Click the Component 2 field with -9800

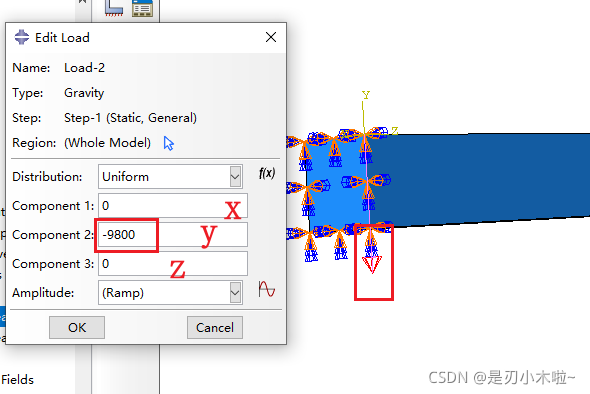[x=173, y=234]
